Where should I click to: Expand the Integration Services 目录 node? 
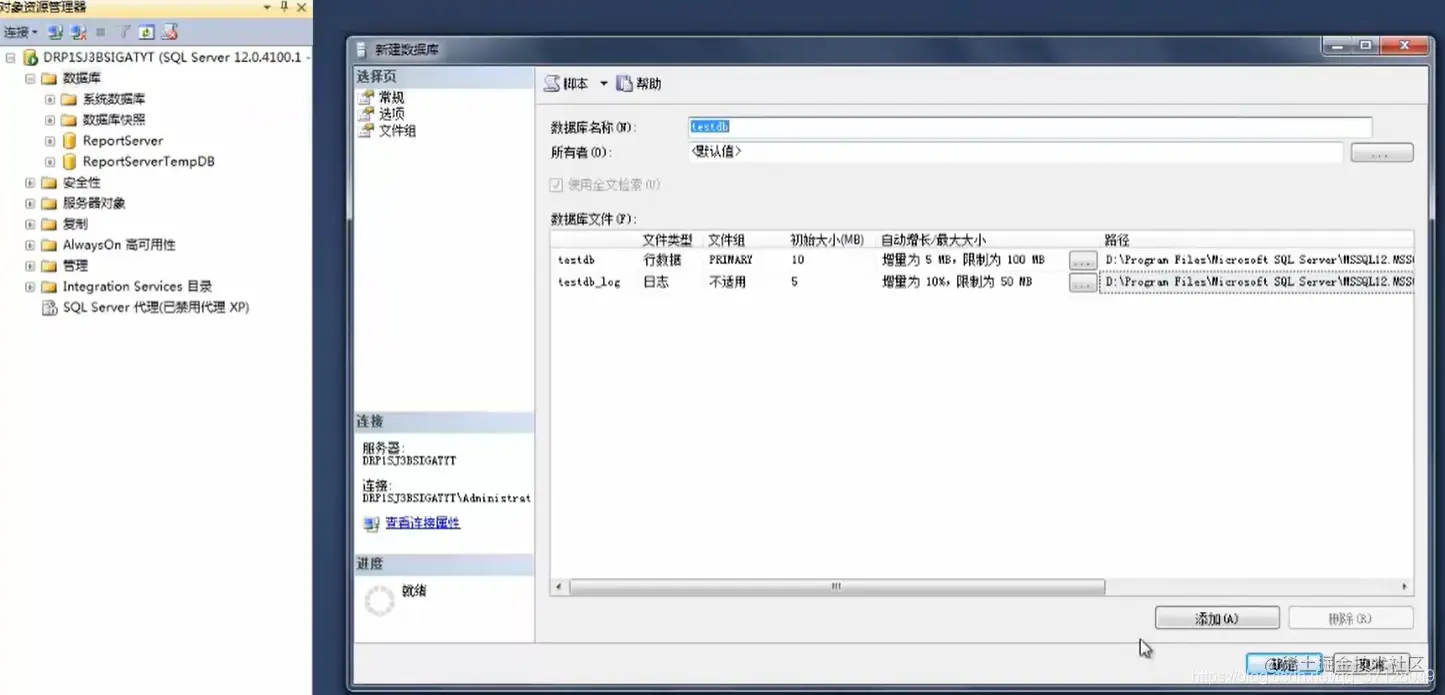click(x=30, y=286)
